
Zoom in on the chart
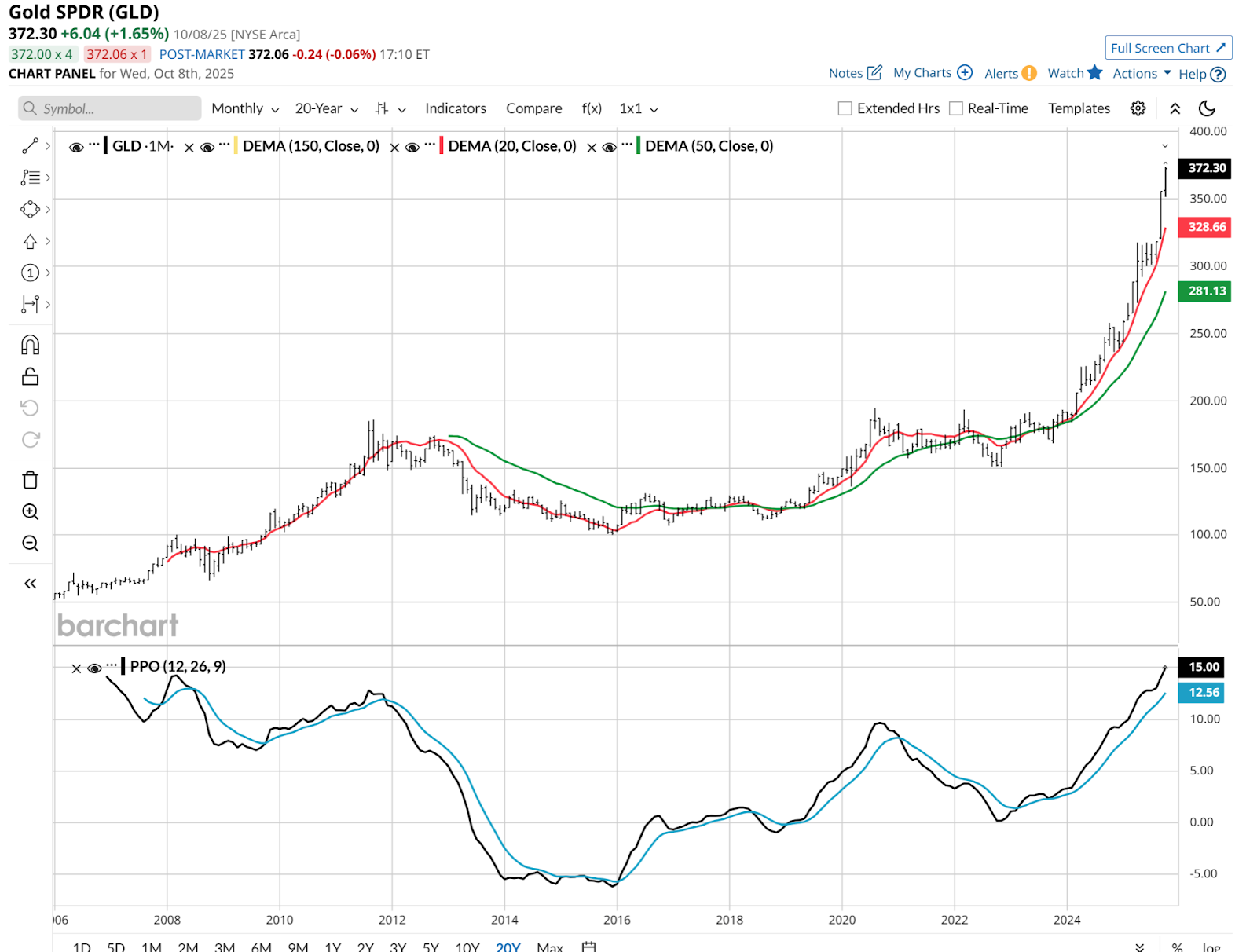tap(30, 512)
